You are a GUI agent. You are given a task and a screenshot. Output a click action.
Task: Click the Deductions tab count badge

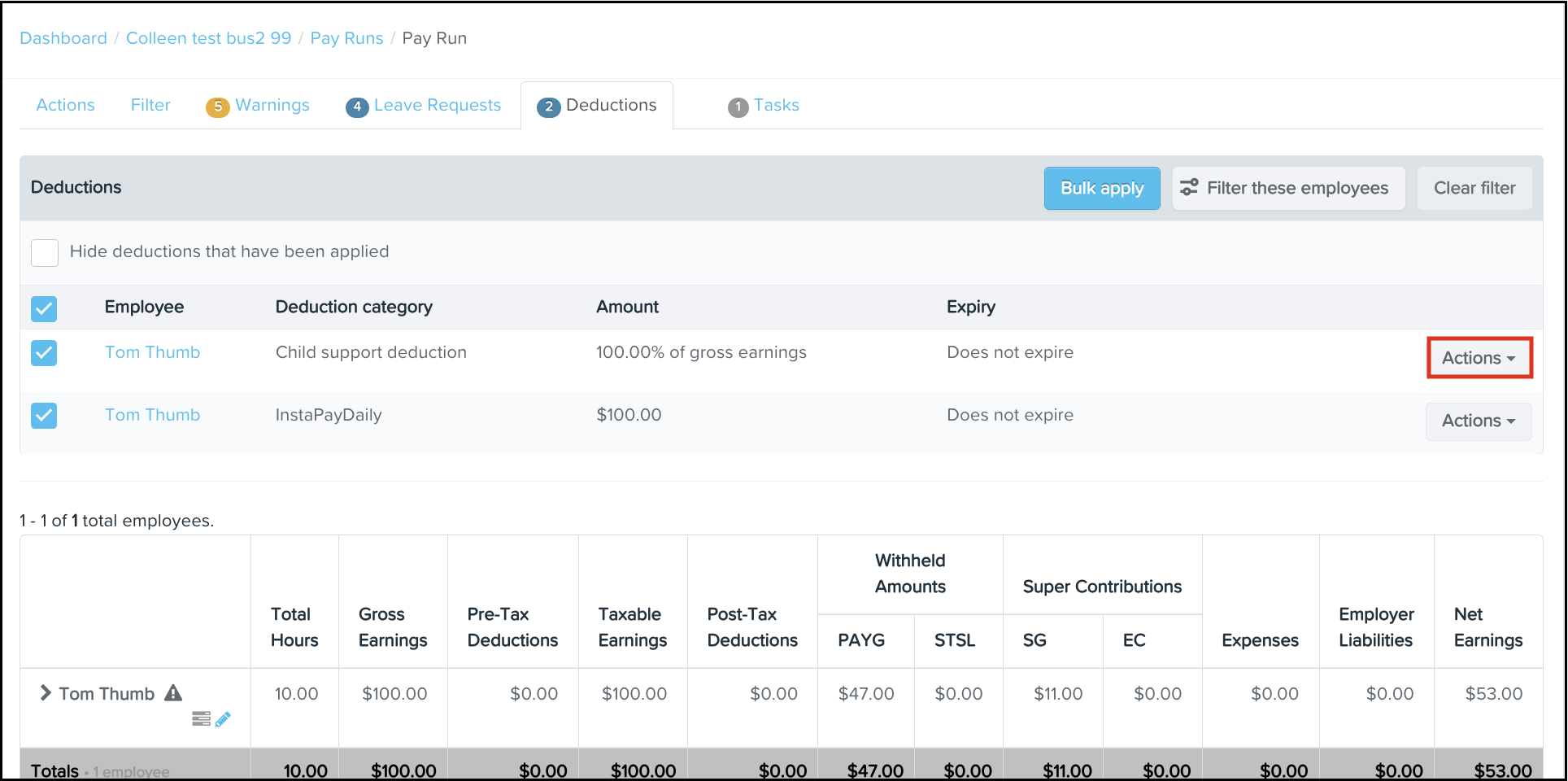pyautogui.click(x=549, y=107)
